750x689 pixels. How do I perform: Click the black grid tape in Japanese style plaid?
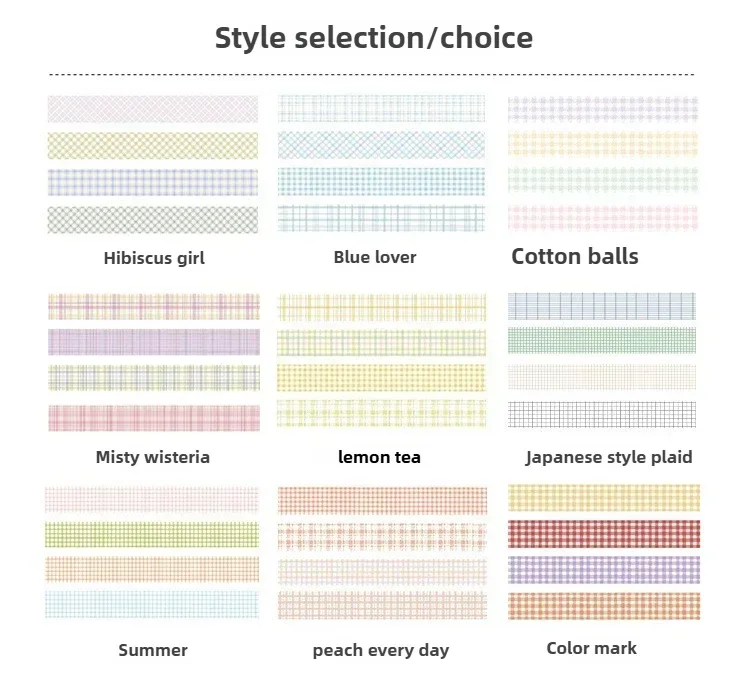click(602, 414)
